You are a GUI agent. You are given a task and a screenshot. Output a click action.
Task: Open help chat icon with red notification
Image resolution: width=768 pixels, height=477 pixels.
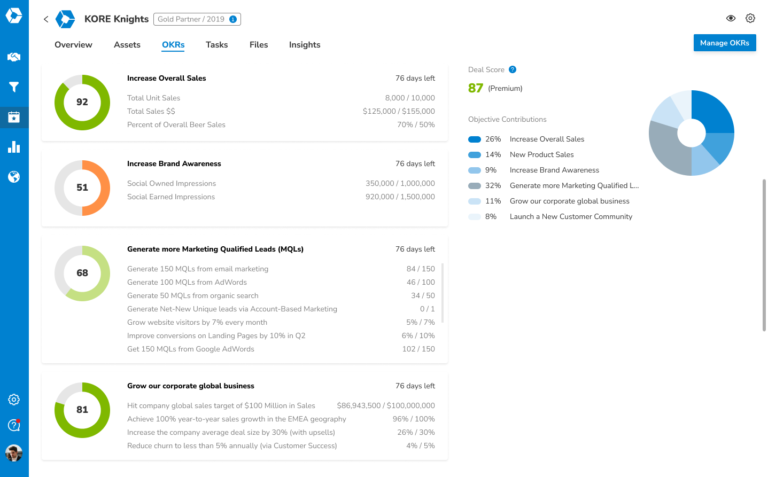point(14,425)
